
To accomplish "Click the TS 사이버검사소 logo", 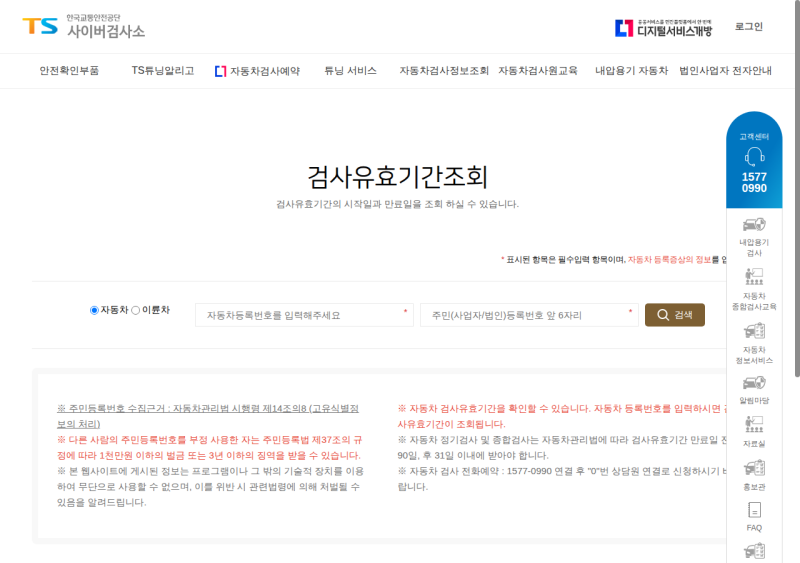I will (x=84, y=27).
